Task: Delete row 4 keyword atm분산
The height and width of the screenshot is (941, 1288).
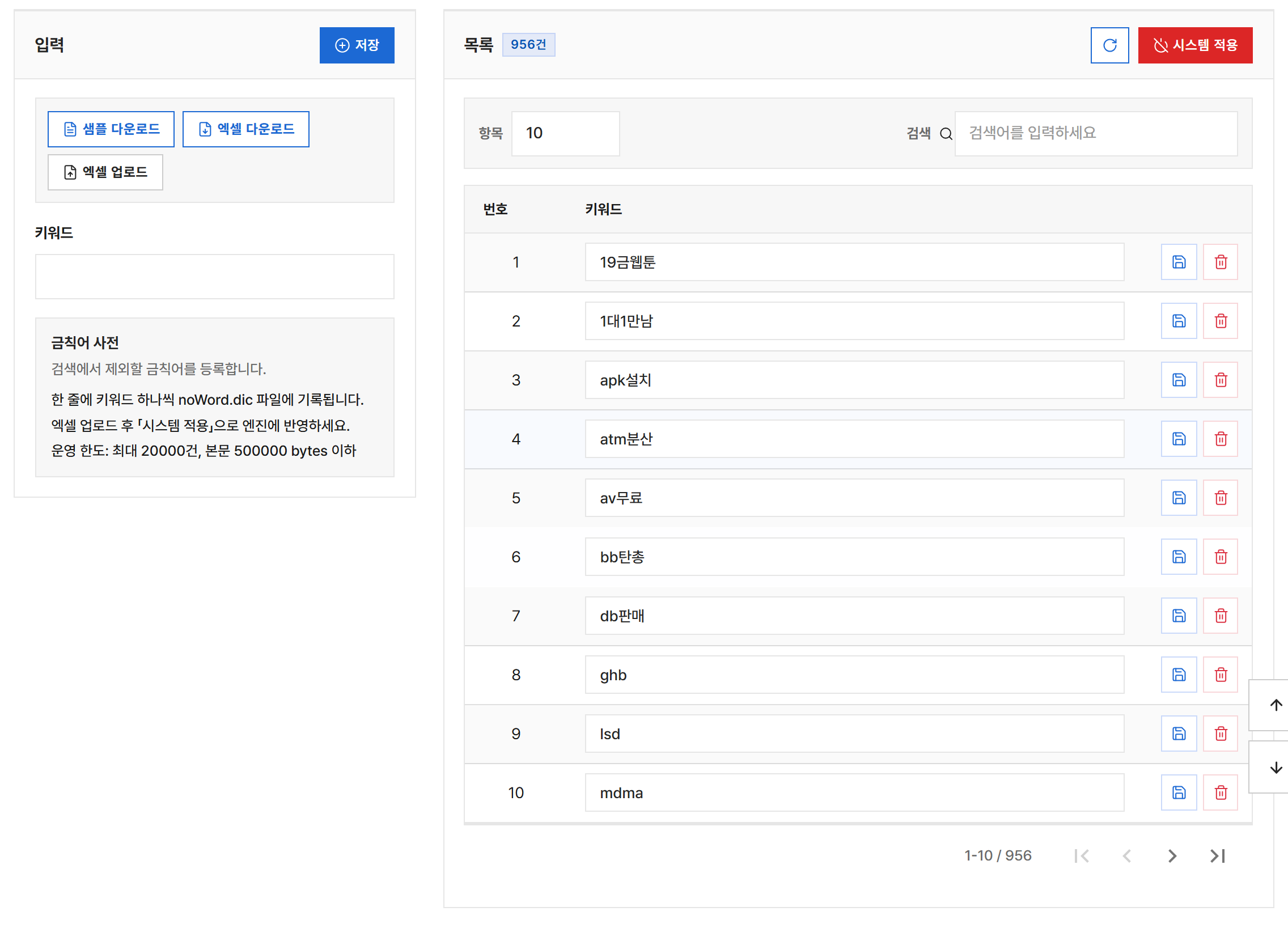Action: click(x=1220, y=439)
